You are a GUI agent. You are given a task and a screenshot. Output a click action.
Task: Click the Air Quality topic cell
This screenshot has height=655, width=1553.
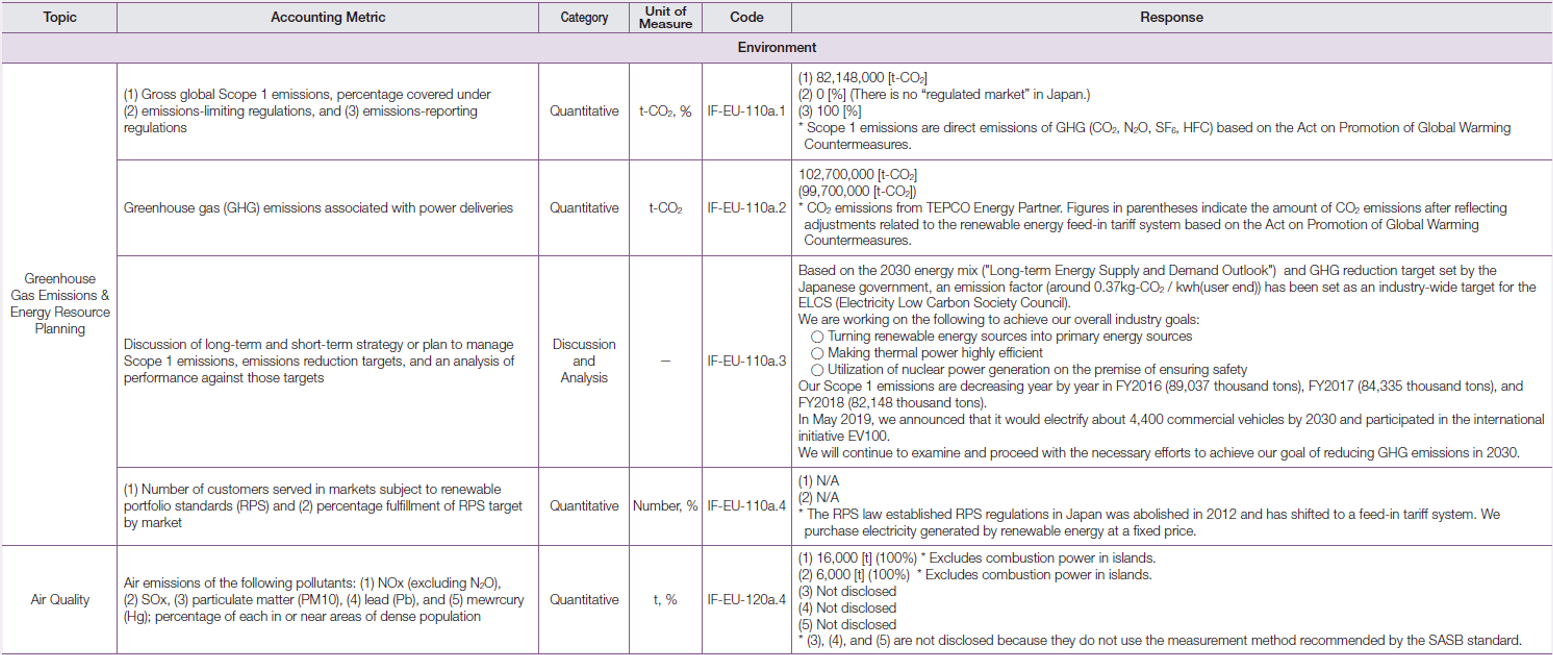tap(59, 600)
